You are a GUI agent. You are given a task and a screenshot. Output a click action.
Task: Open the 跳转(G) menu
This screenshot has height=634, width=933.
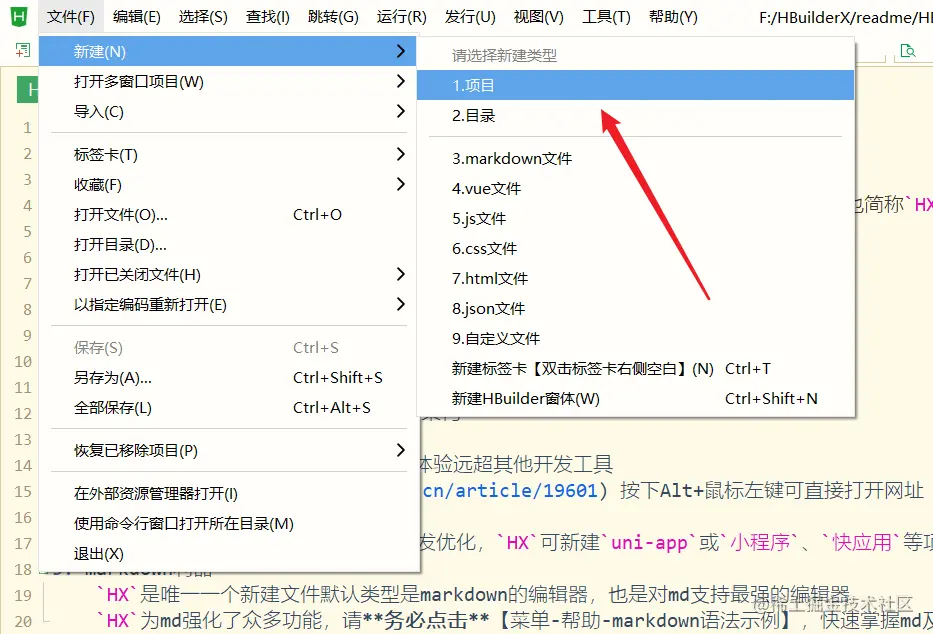333,17
